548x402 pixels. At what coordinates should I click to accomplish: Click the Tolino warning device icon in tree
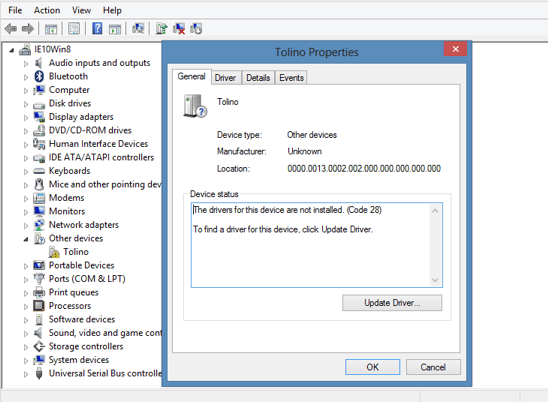tap(54, 252)
